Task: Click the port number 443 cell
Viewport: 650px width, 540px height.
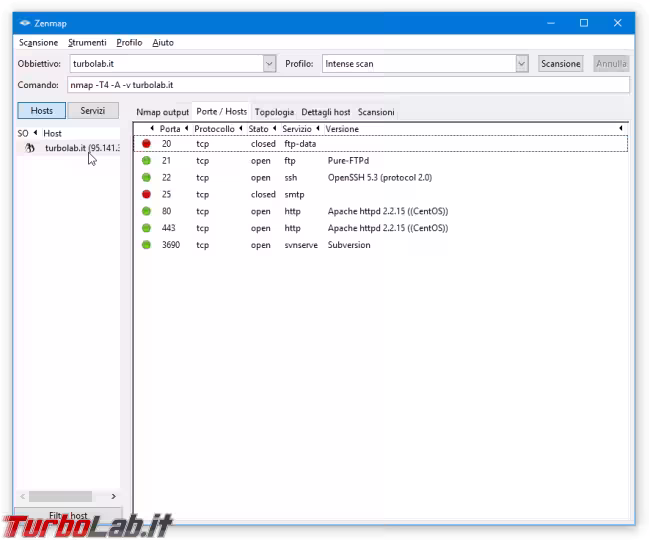Action: (169, 228)
